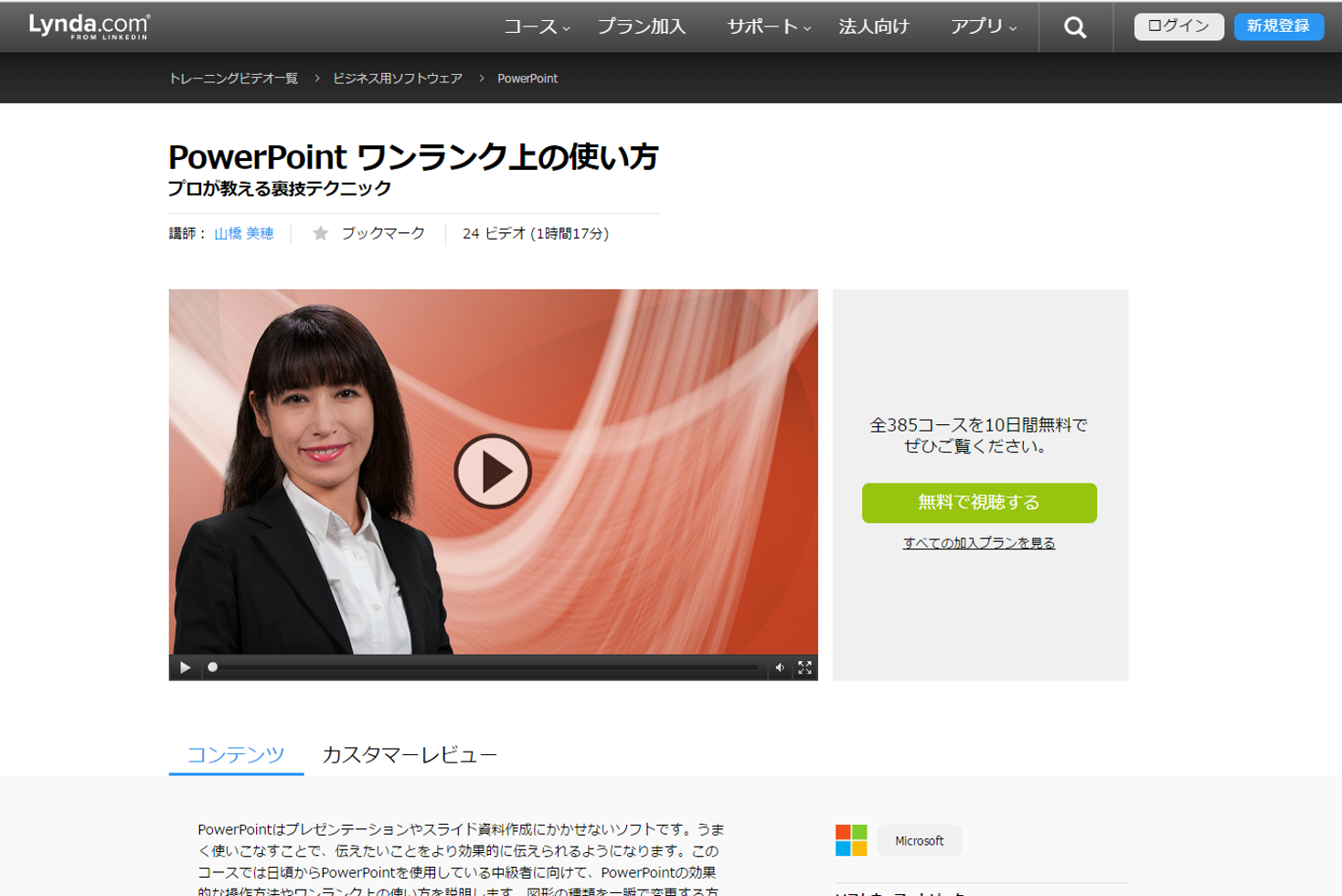
Task: Click the small play icon in player bar
Action: 185,667
